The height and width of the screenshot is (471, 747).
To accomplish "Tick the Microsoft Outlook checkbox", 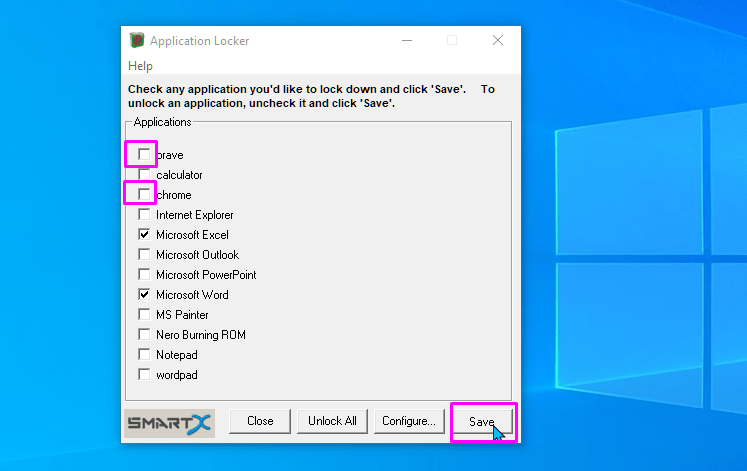I will coord(144,254).
